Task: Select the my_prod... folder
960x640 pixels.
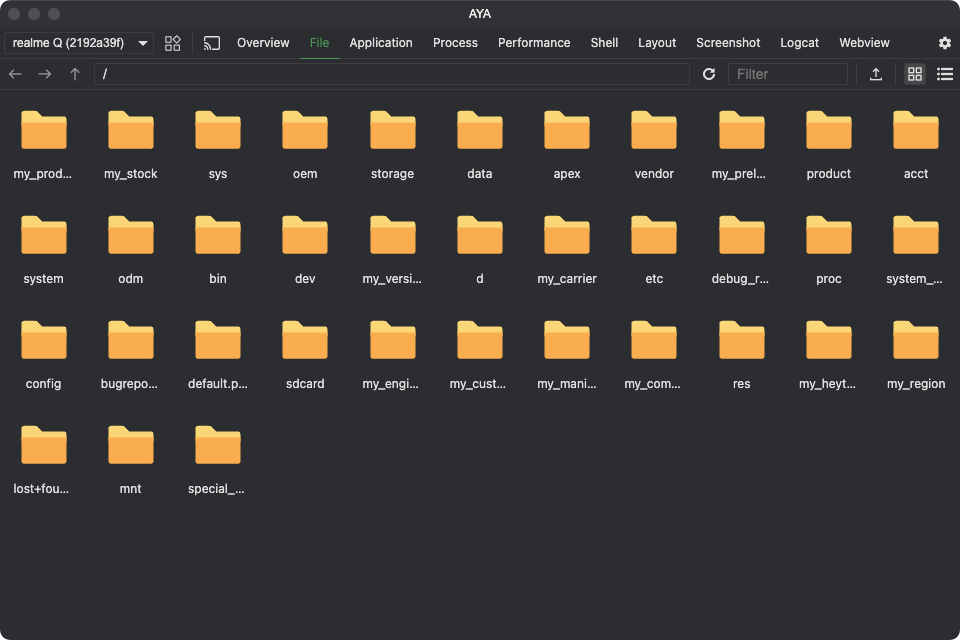Action: point(43,145)
